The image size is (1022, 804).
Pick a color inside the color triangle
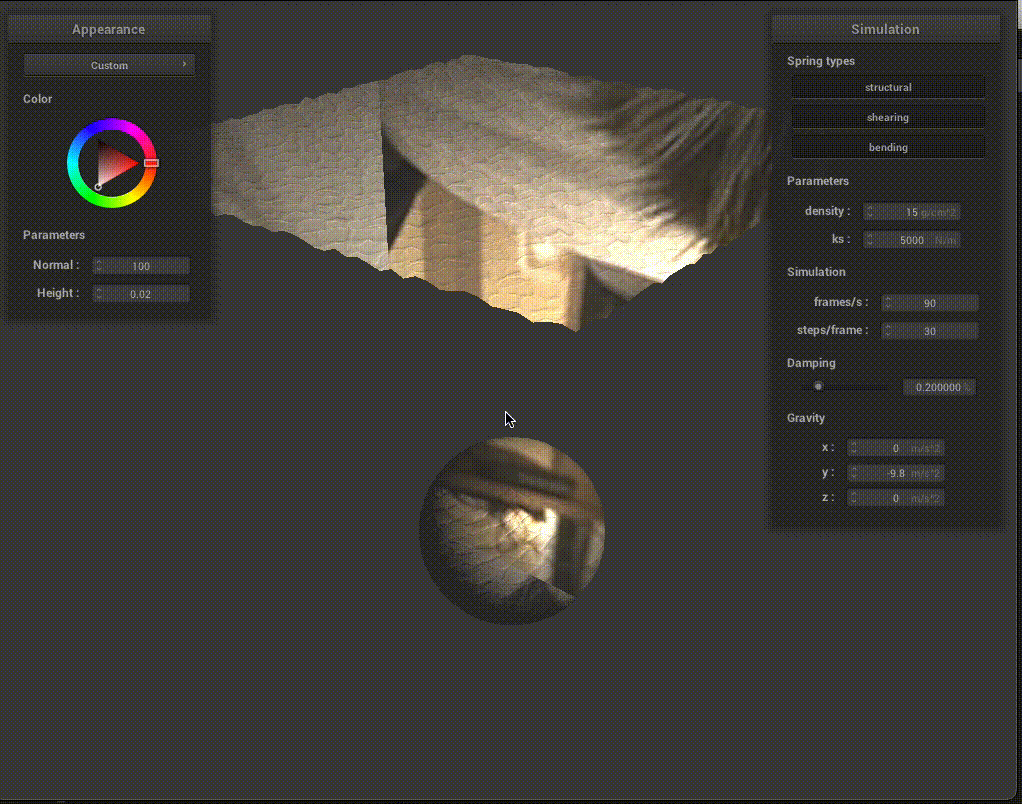tap(113, 163)
